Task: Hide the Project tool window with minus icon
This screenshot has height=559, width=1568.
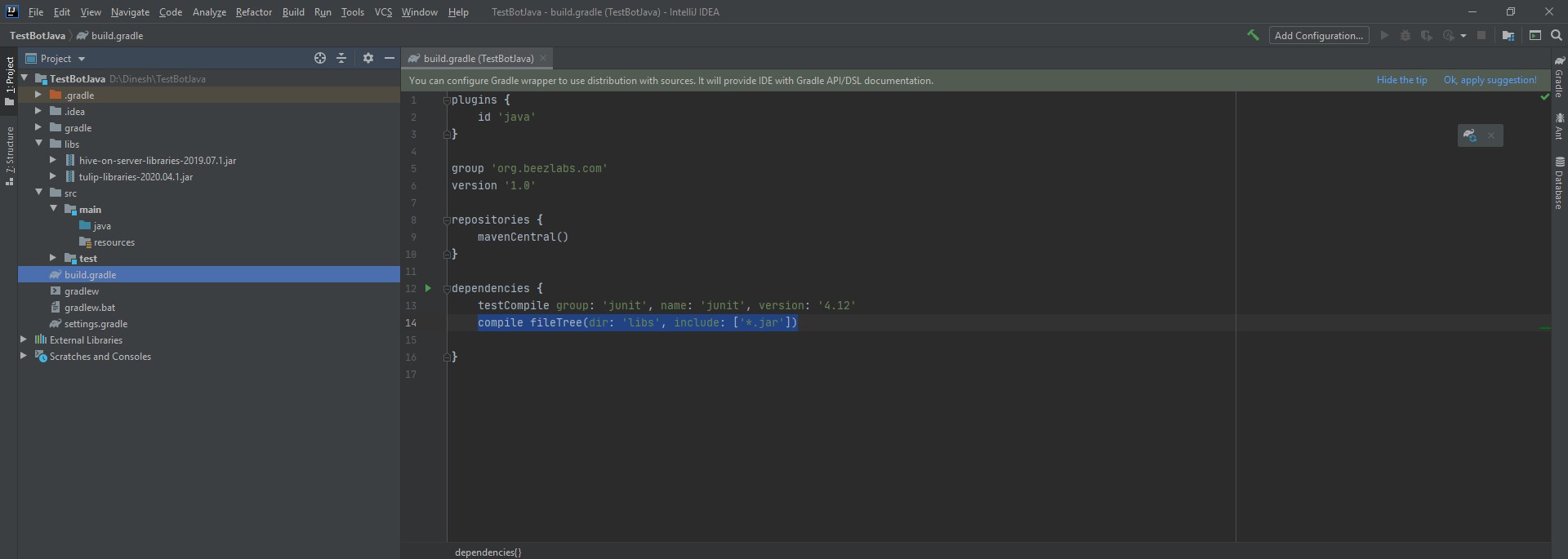Action: (390, 58)
